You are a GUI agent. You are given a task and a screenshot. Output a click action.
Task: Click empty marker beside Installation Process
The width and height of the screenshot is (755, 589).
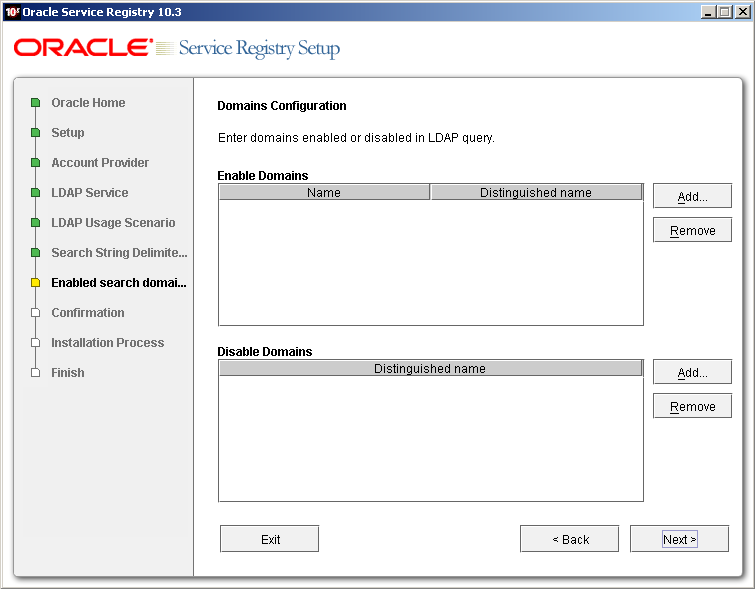click(x=35, y=342)
